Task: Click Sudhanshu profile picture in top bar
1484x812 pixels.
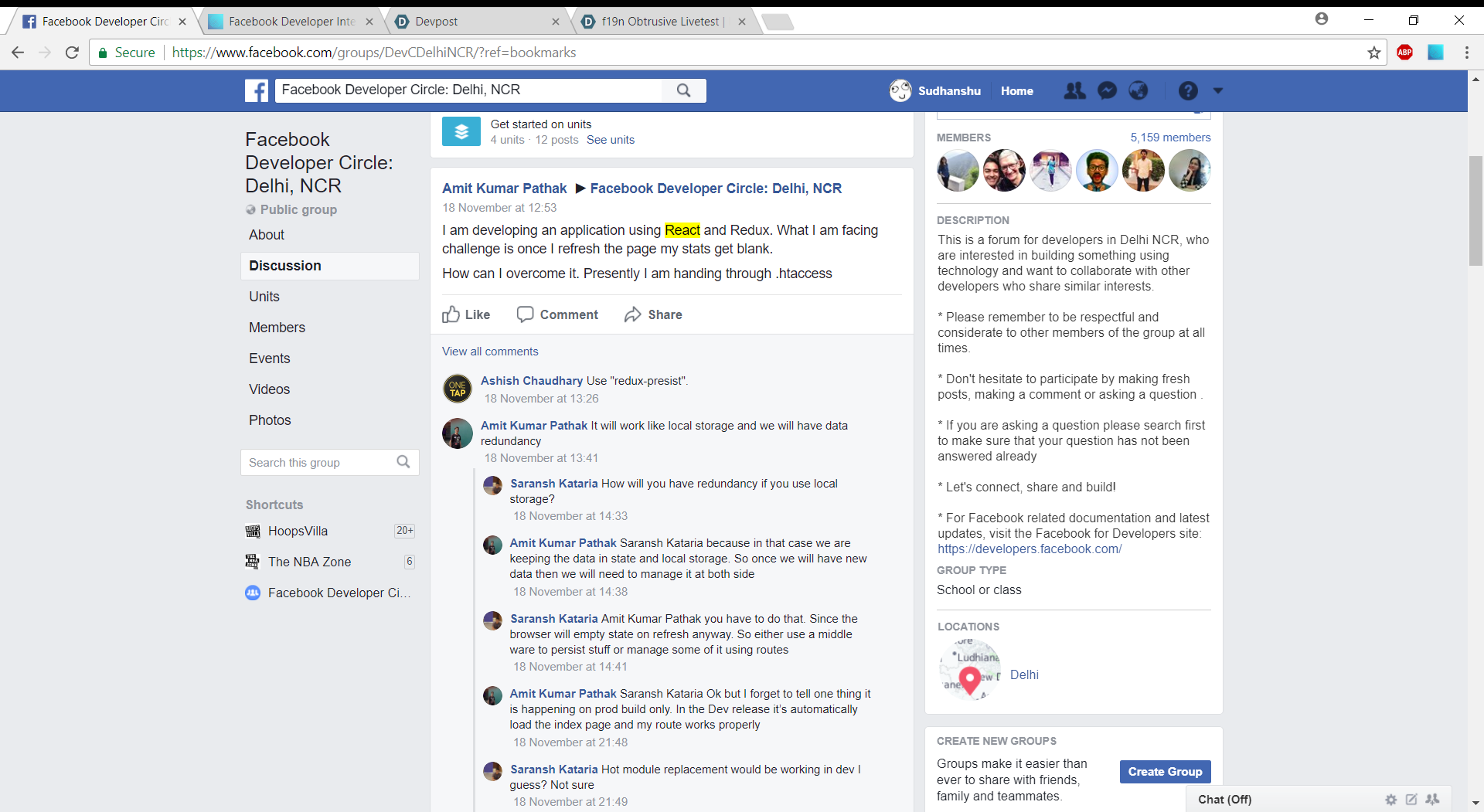Action: [x=900, y=90]
